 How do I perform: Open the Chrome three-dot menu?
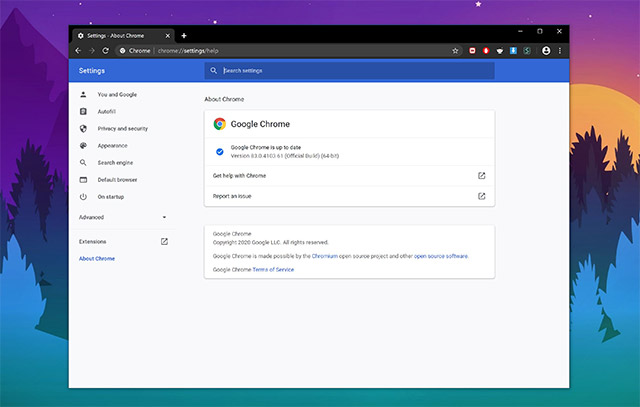pos(560,50)
